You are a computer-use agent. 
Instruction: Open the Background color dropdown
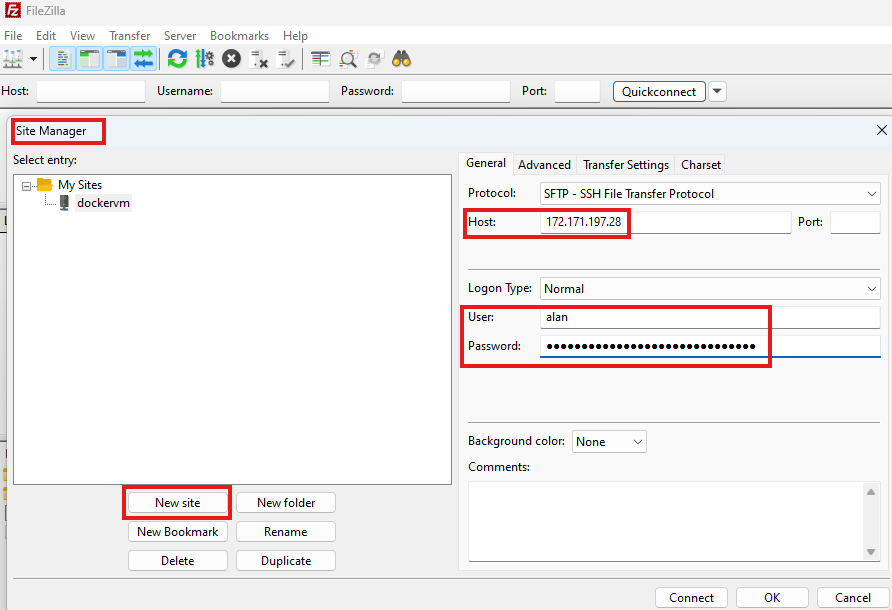coord(609,442)
